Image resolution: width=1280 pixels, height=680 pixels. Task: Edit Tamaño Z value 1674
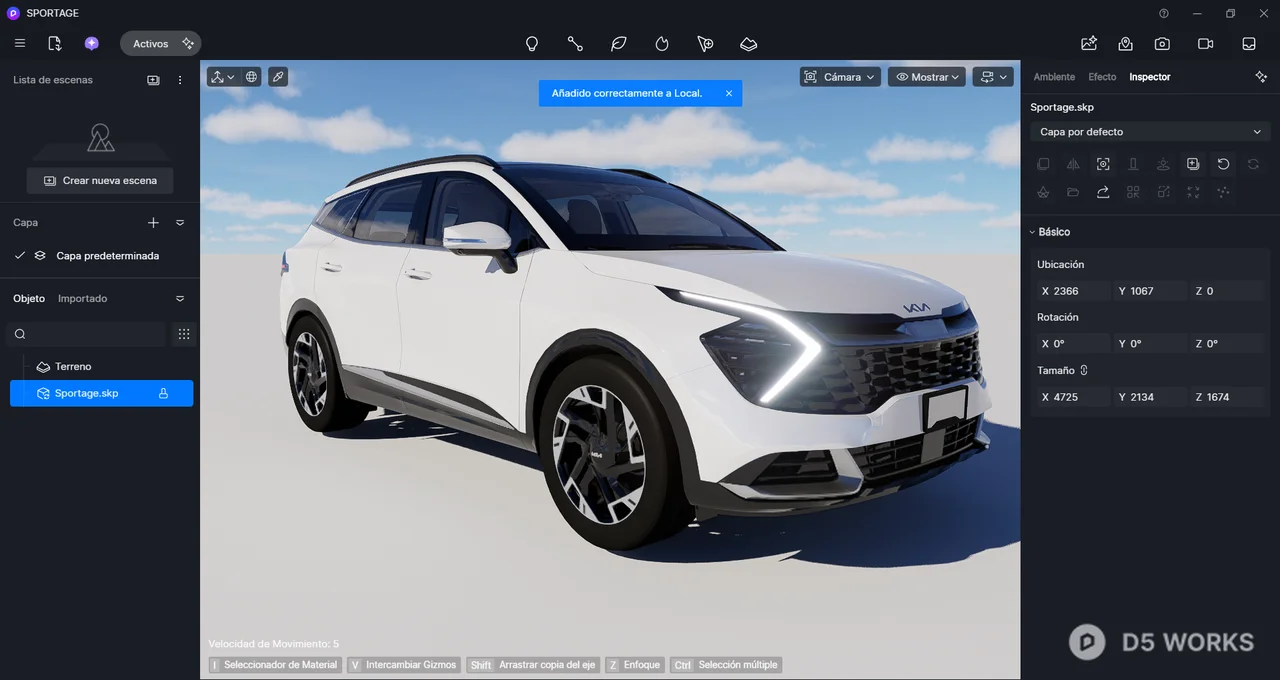(1228, 397)
